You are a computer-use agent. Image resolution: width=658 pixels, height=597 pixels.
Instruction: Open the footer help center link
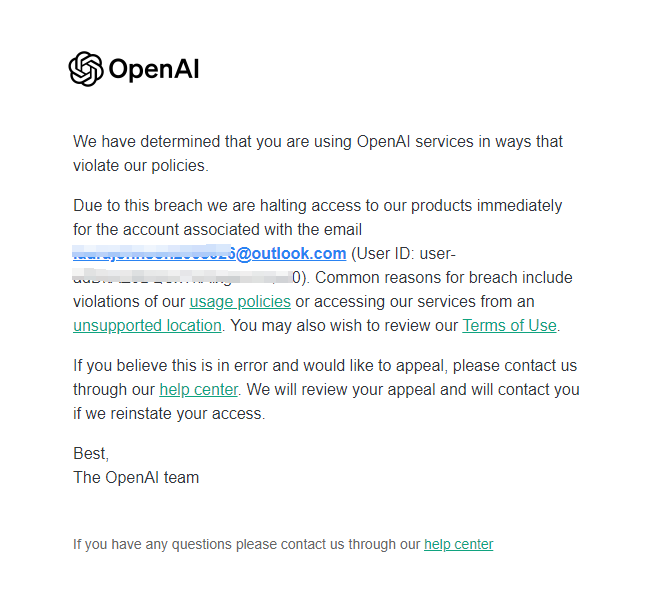(459, 544)
